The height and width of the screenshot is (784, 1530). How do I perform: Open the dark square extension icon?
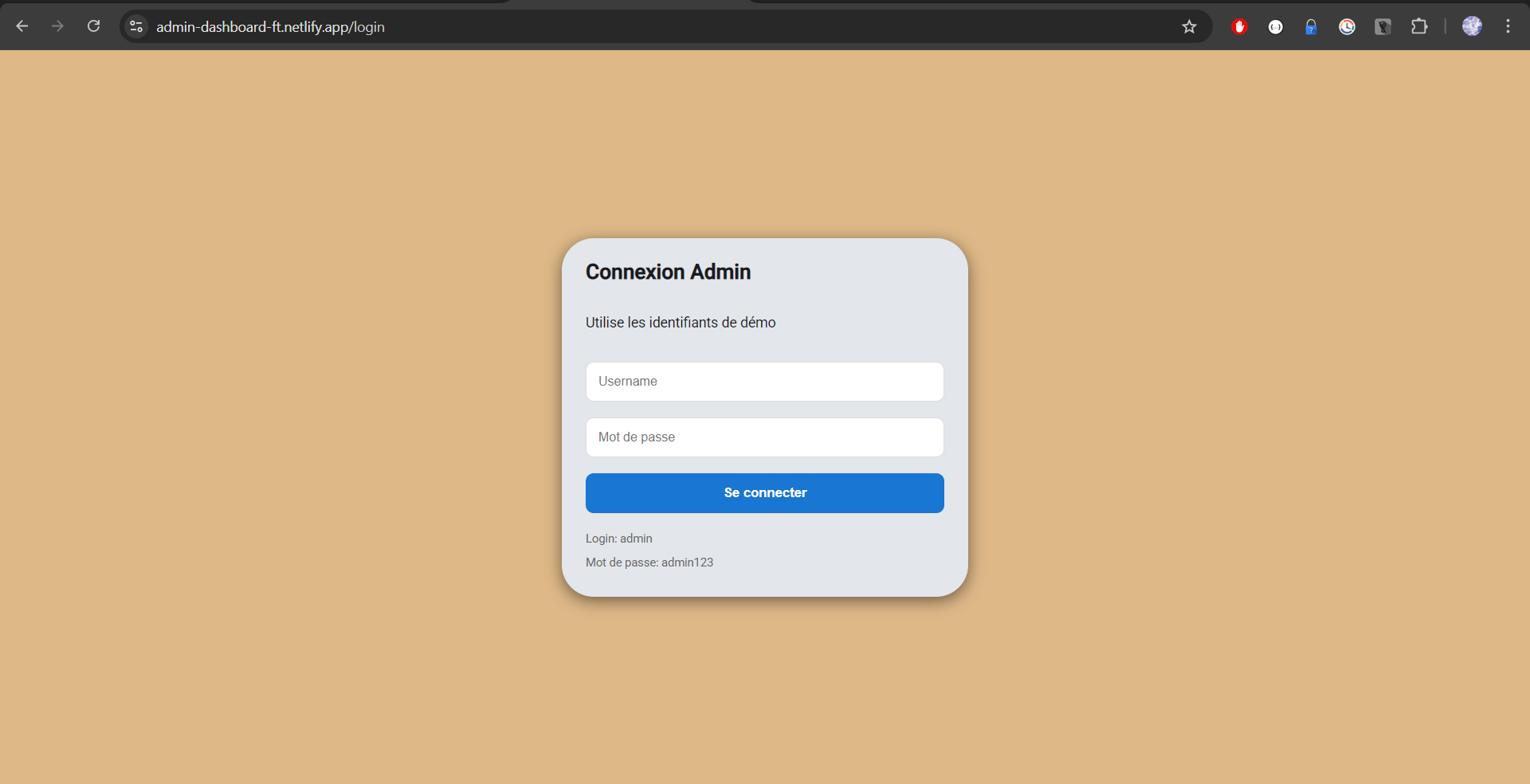tap(1383, 26)
